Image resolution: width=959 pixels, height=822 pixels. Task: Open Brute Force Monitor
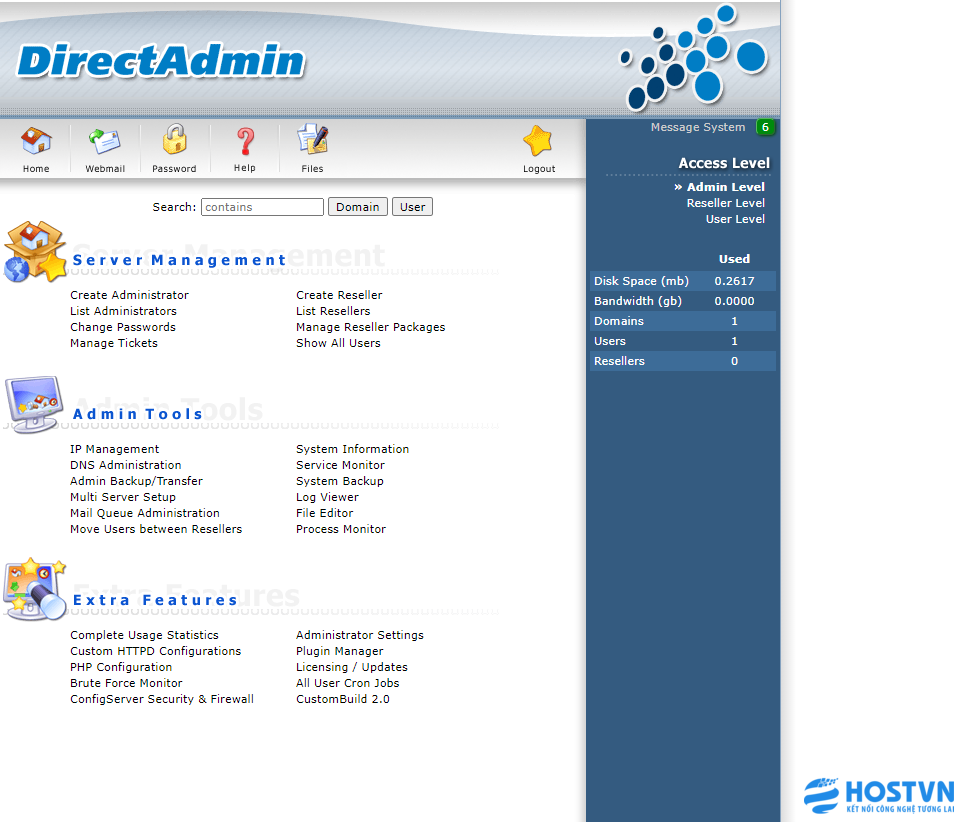[x=127, y=683]
